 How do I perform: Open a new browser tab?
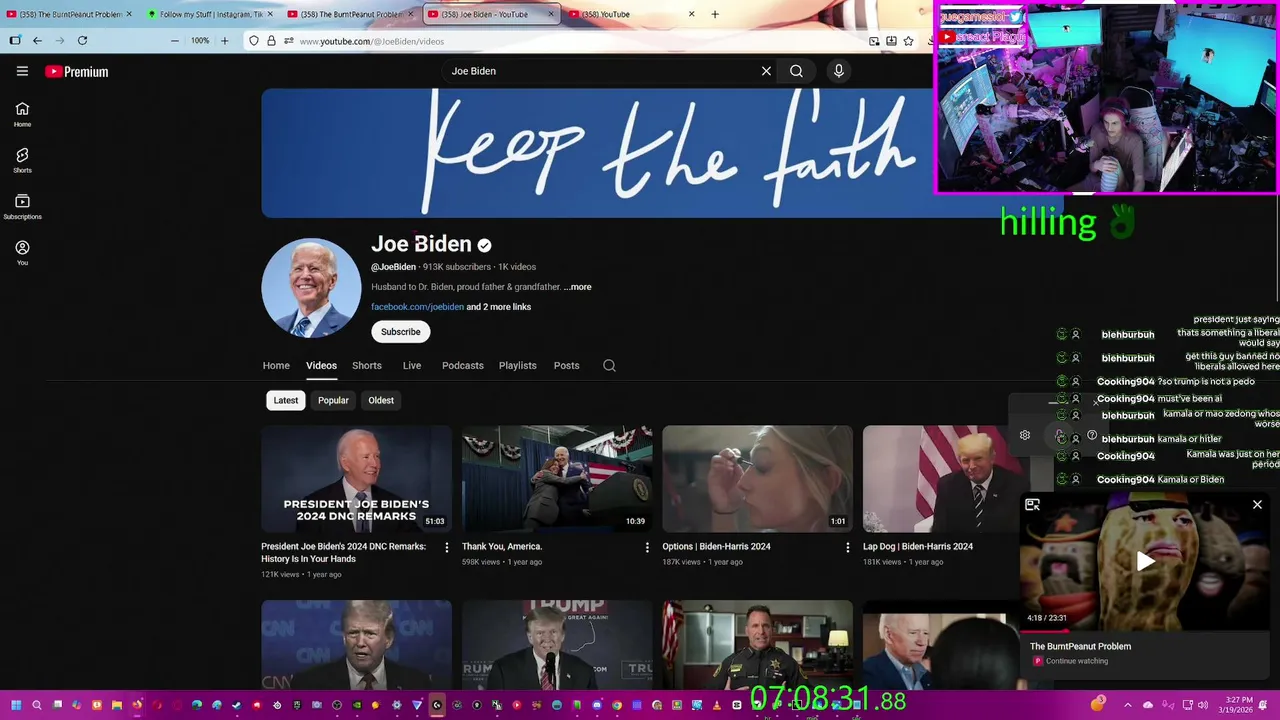(x=714, y=14)
